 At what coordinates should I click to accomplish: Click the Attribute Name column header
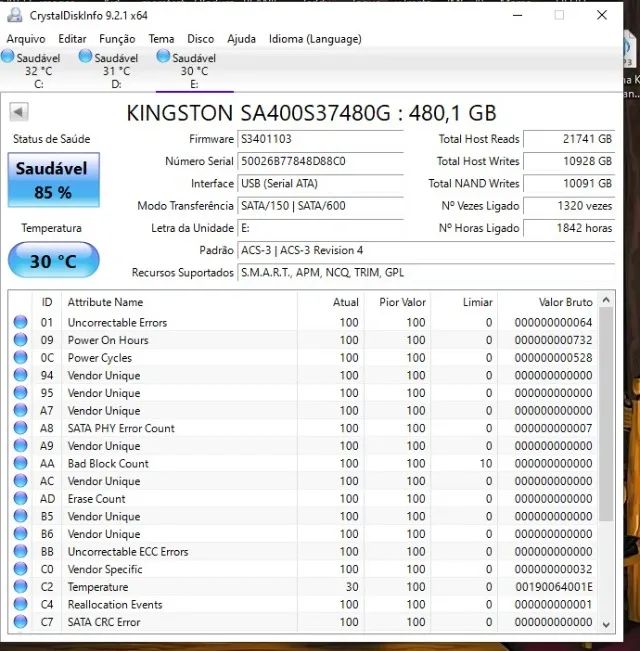179,302
